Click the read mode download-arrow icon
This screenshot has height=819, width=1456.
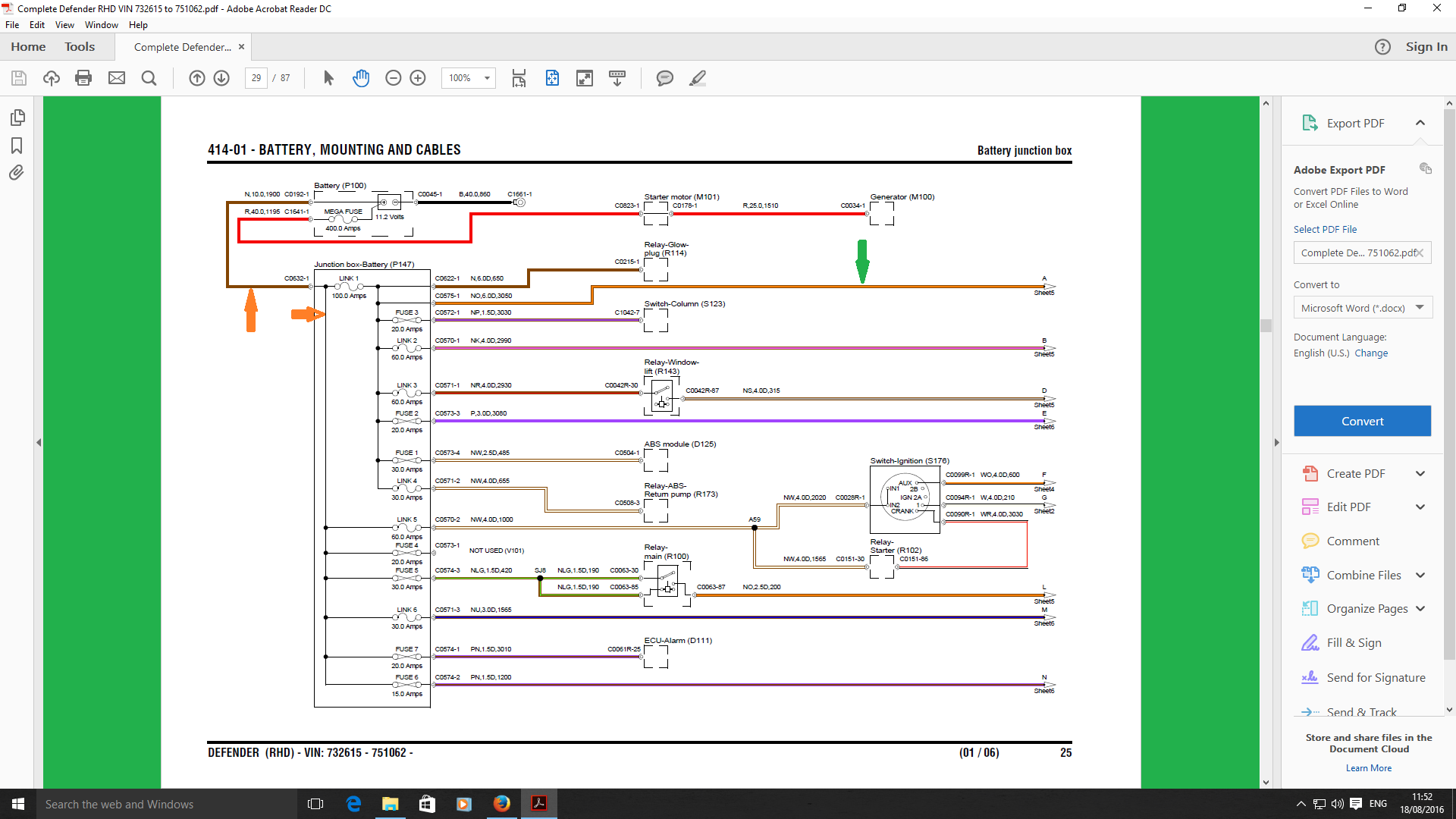click(617, 78)
